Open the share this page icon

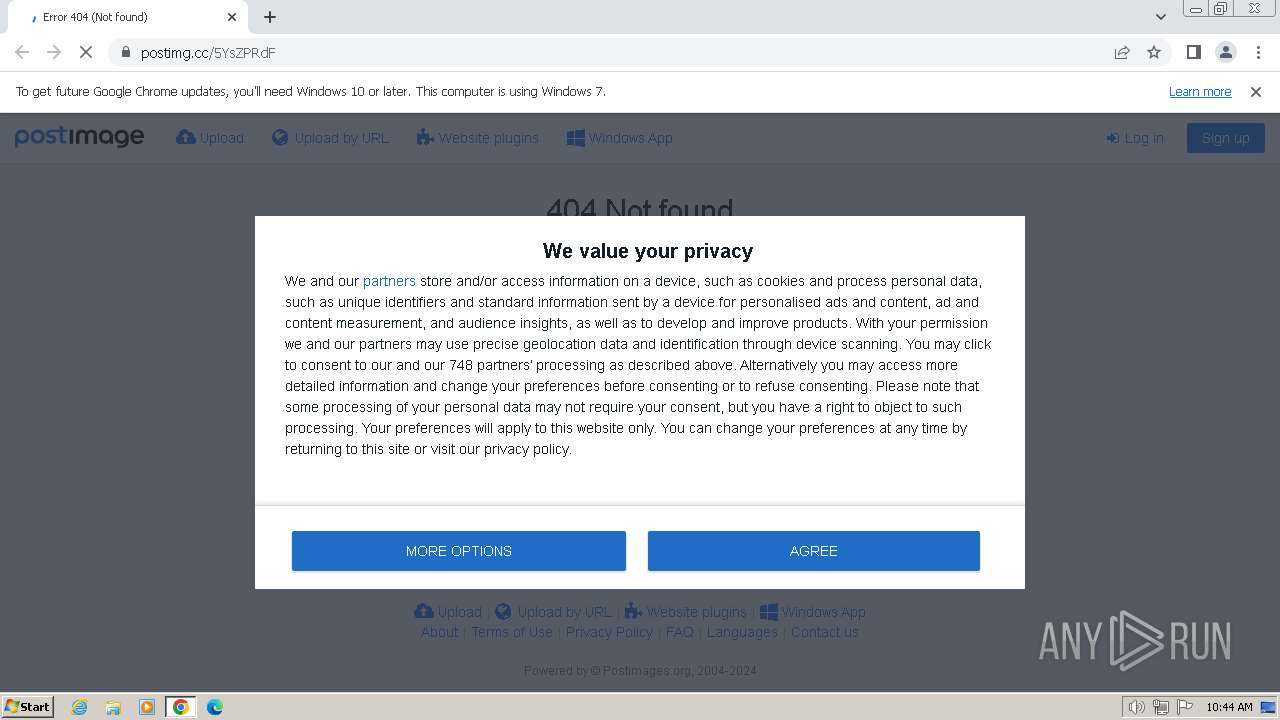(x=1122, y=52)
